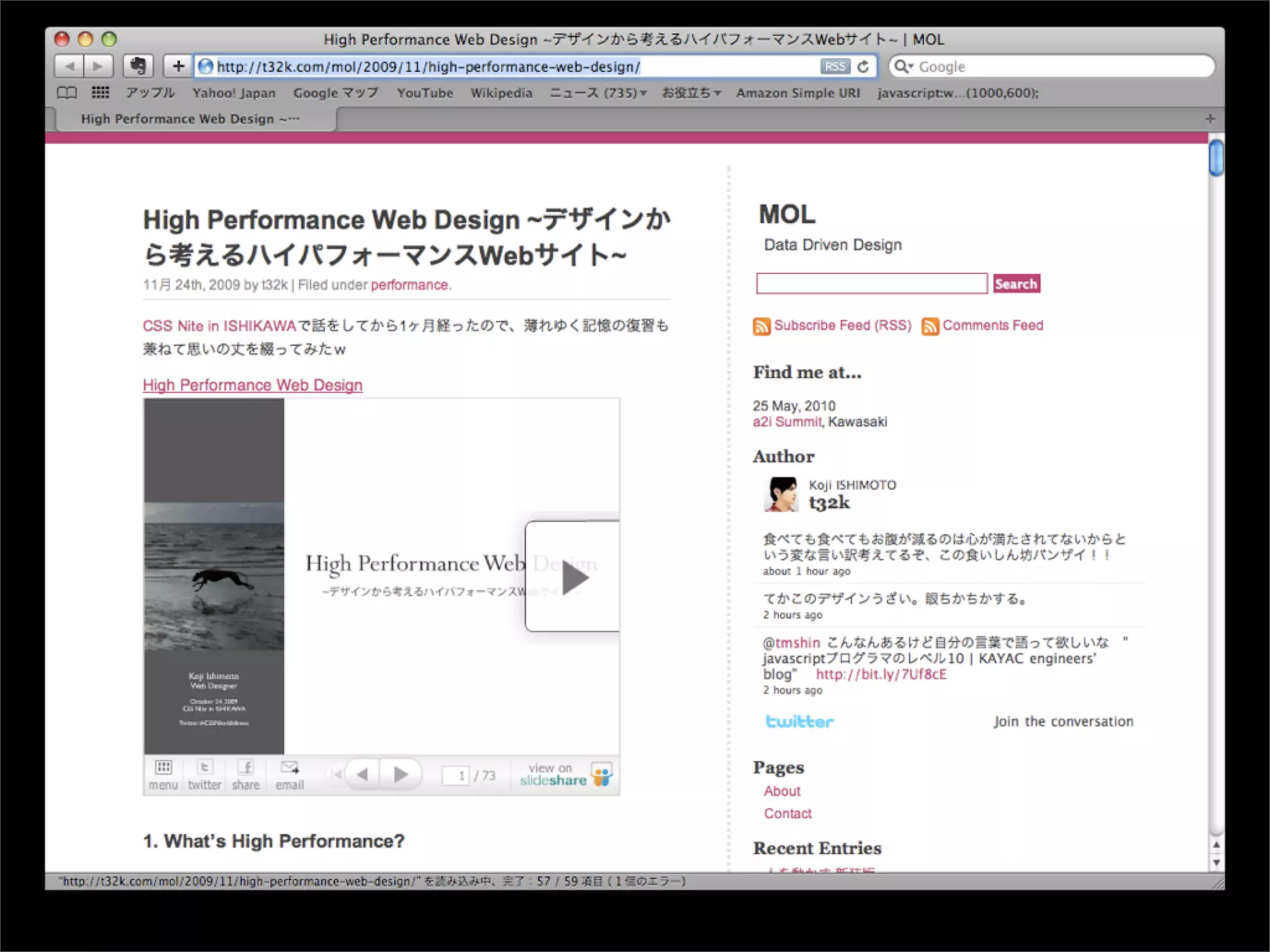Screen dimensions: 1270x952
Task: Expand the お役立ち bookmarks folder
Action: click(691, 93)
